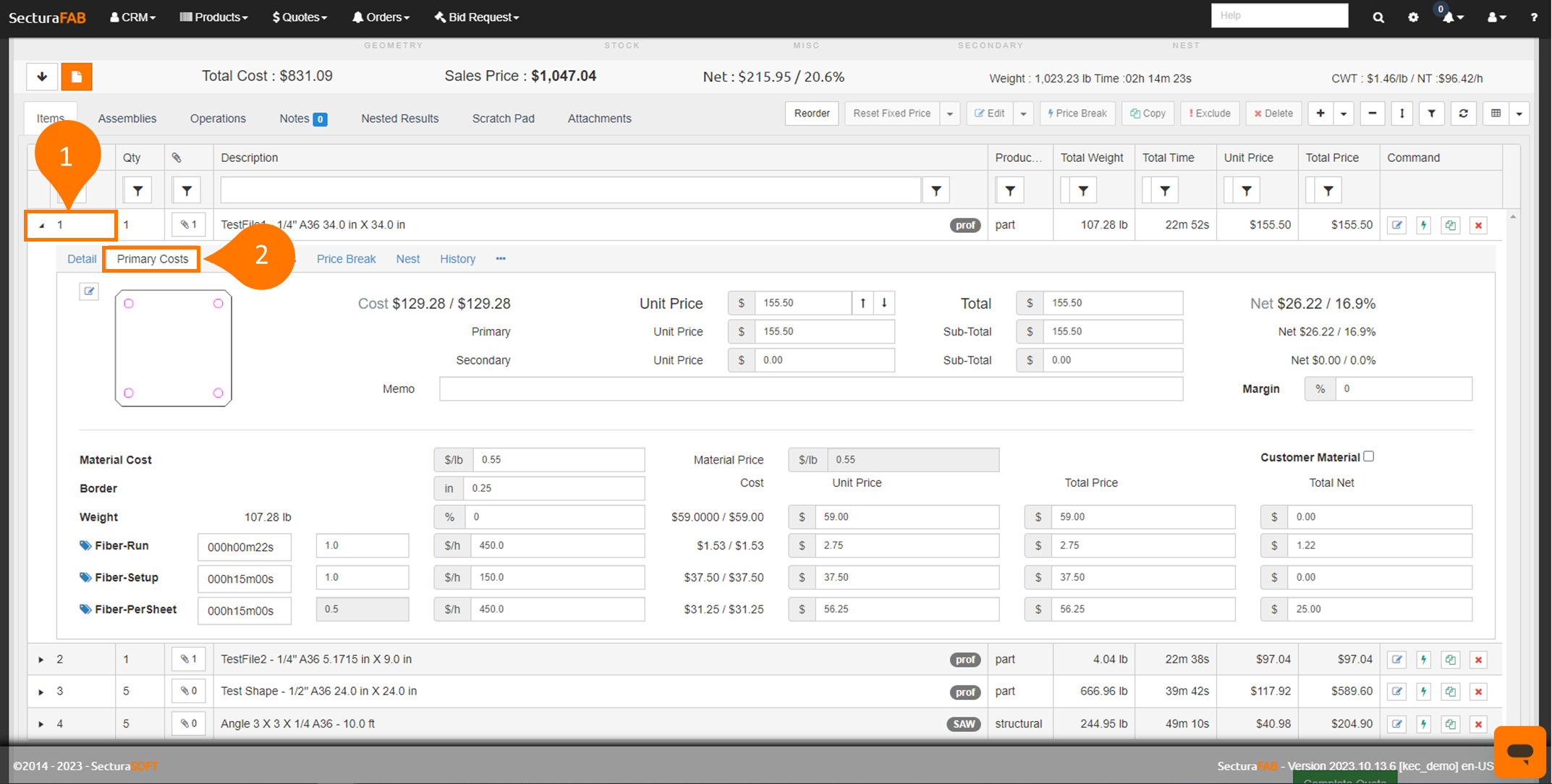The width and height of the screenshot is (1552, 784).
Task: Click the search magnifier icon in top bar
Action: click(x=1378, y=17)
